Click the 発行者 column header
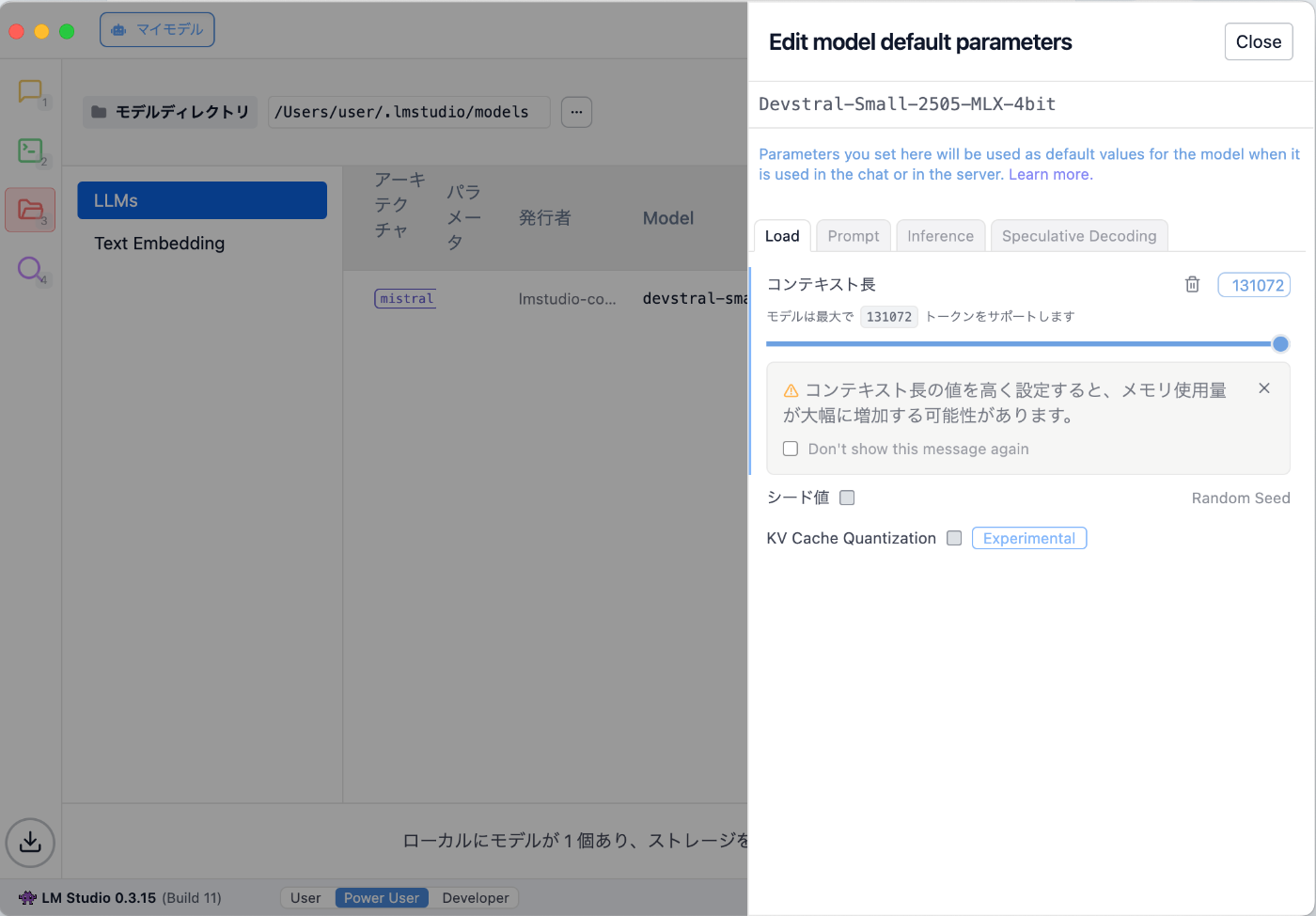The image size is (1316, 916). click(x=545, y=218)
